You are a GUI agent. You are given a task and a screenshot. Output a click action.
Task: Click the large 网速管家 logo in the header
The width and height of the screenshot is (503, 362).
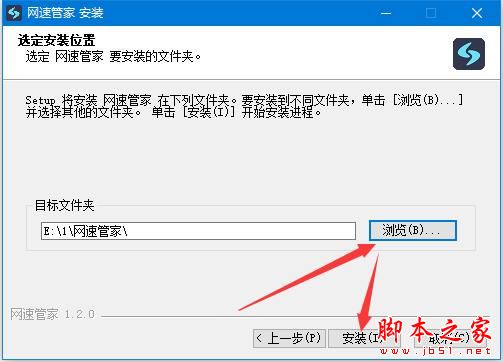point(469,54)
